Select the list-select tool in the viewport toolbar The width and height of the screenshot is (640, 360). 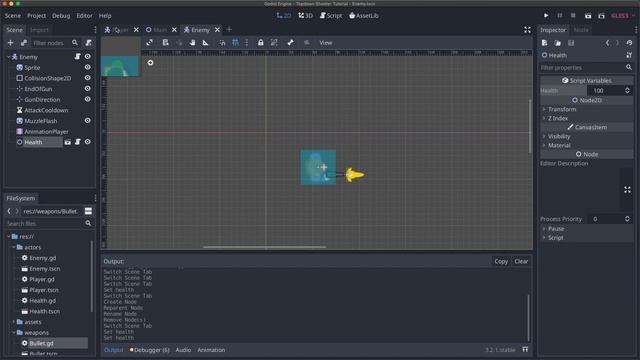tap(165, 42)
